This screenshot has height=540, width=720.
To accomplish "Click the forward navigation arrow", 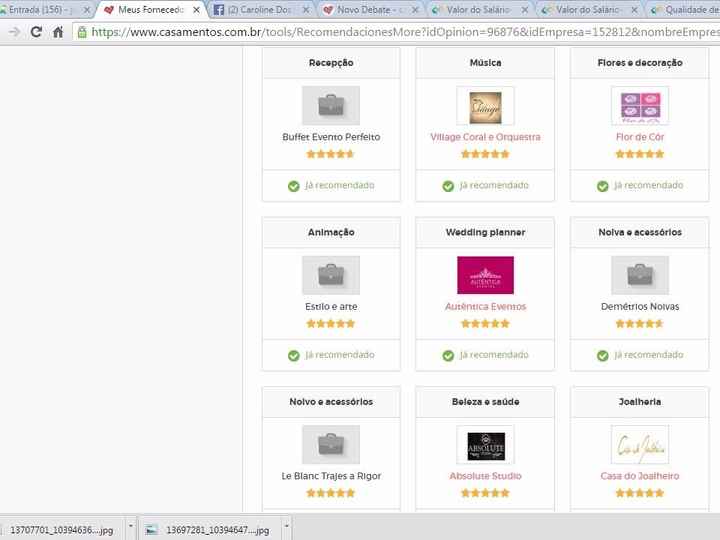I will pos(15,32).
